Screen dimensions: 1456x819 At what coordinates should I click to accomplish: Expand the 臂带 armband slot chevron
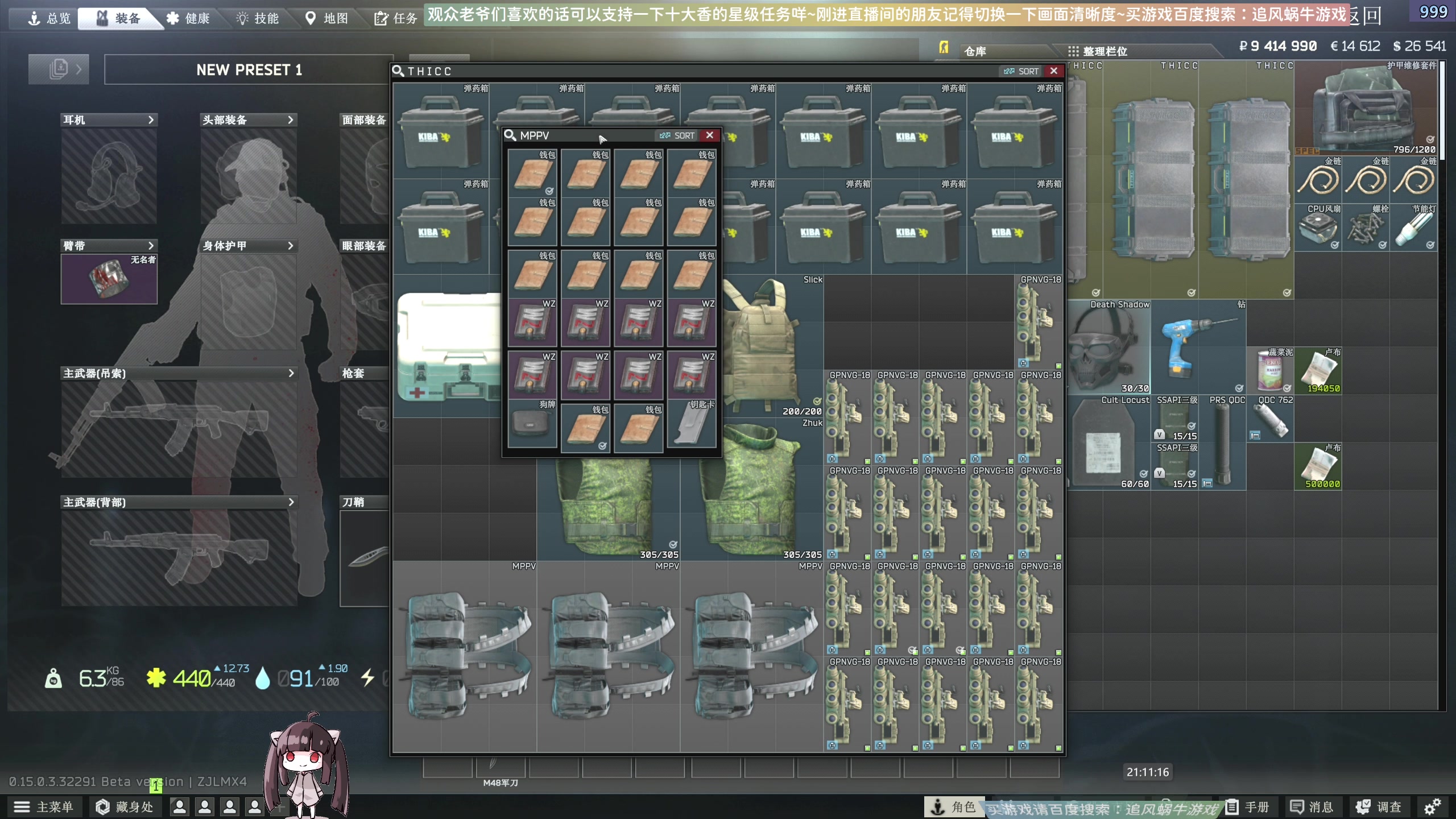click(151, 246)
